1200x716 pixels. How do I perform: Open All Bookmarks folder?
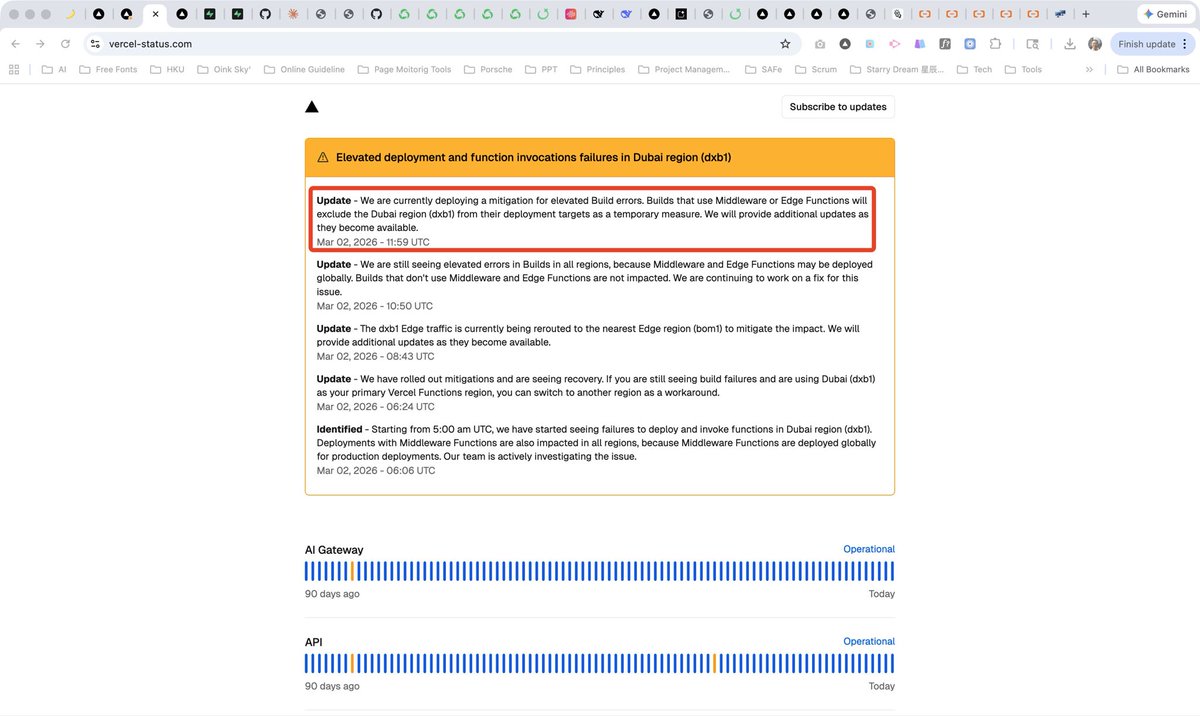(1153, 69)
